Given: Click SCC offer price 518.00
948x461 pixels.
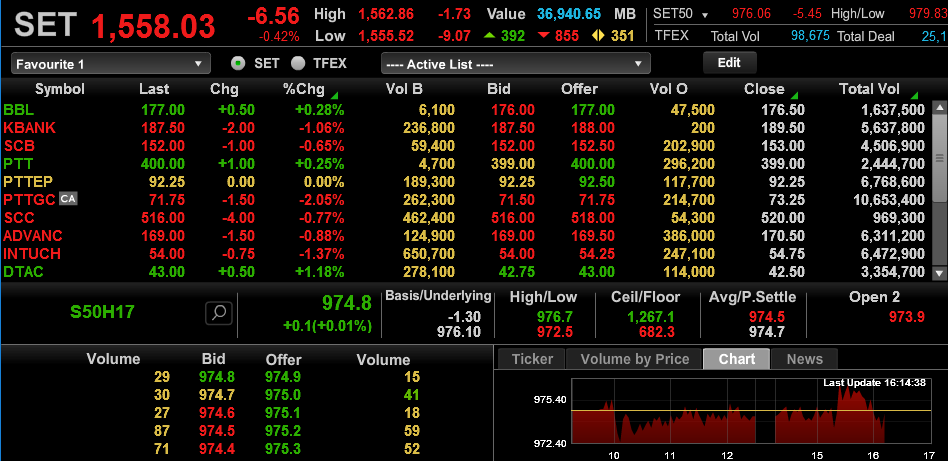Looking at the screenshot, I should click(592, 217).
